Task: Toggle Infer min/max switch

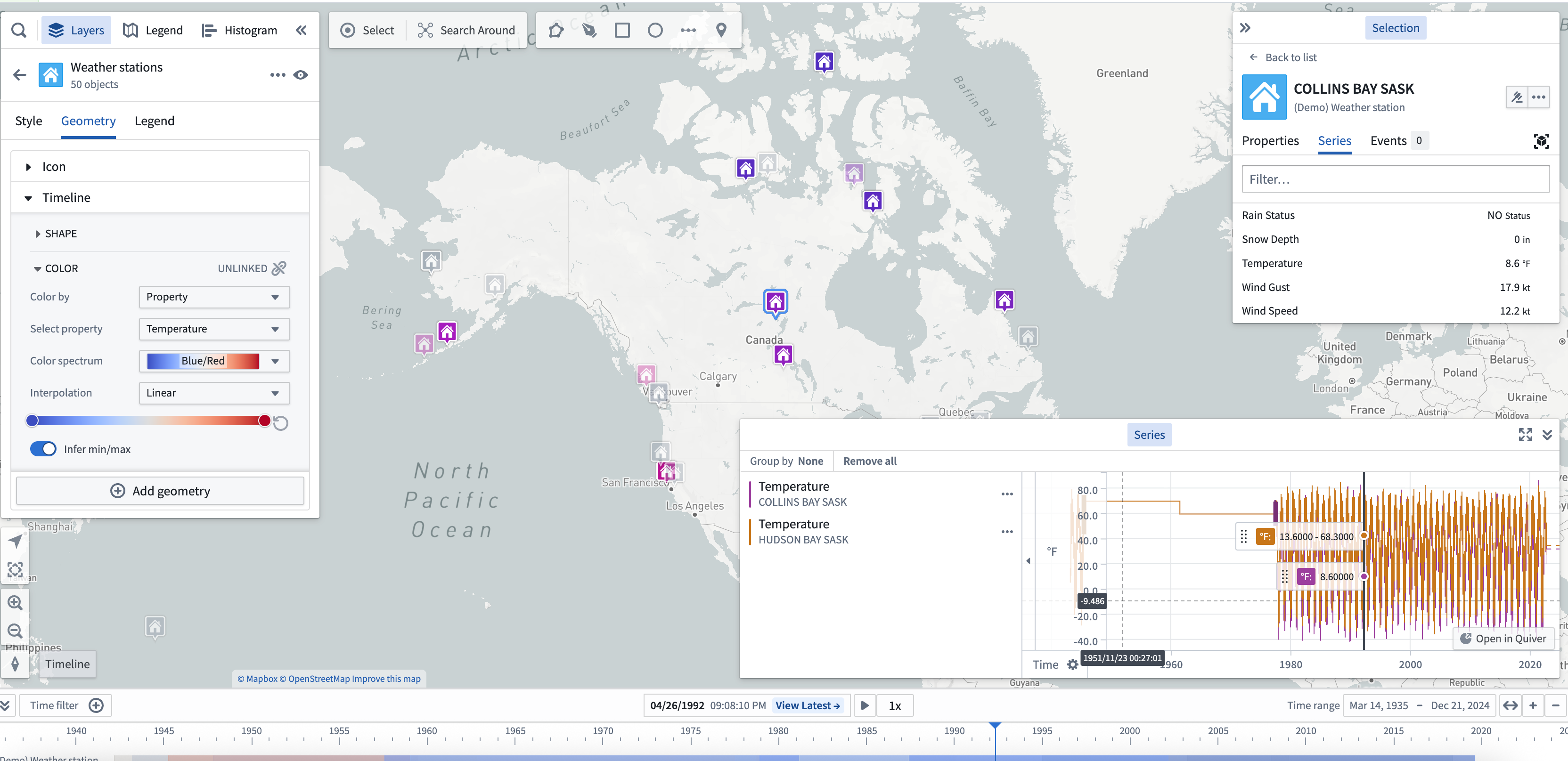Action: [43, 448]
